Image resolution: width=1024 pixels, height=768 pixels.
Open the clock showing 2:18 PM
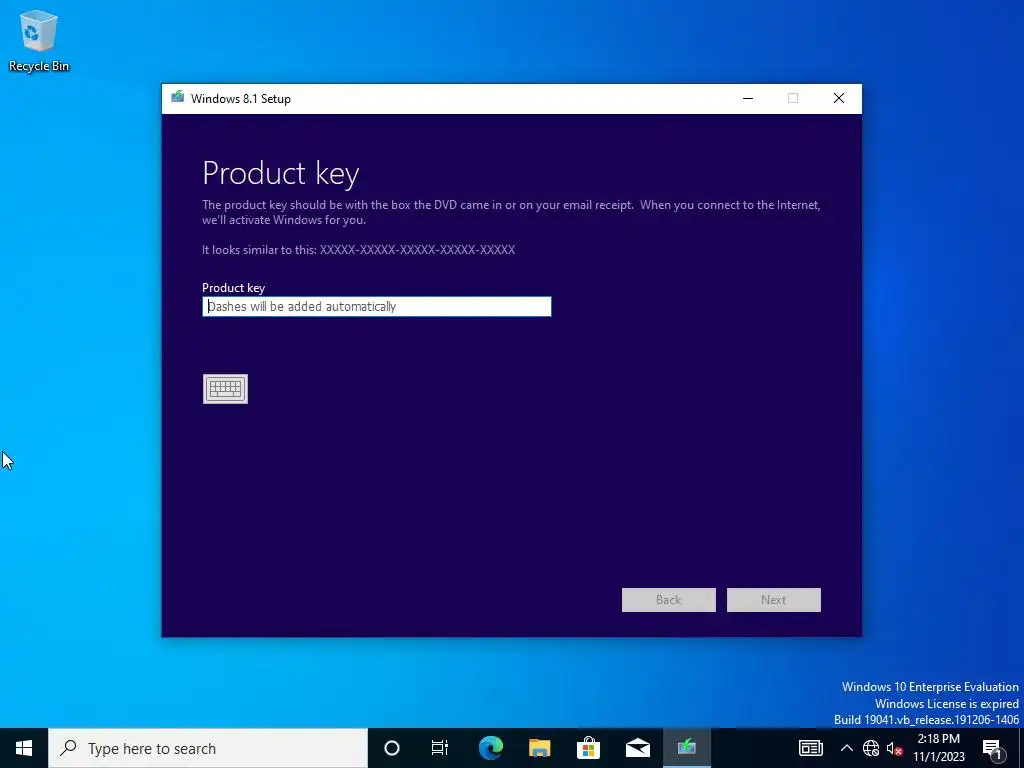[939, 748]
